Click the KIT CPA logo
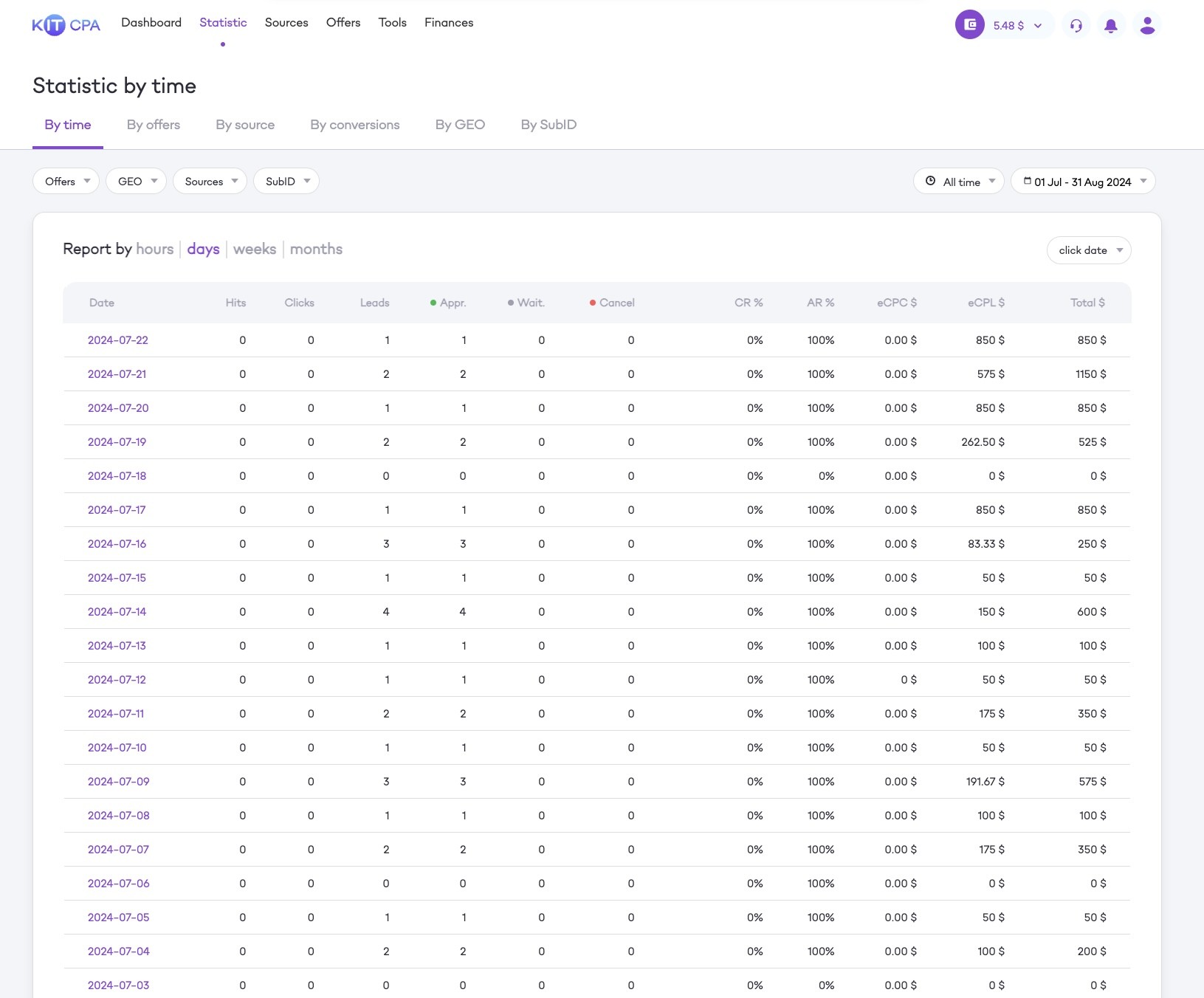This screenshot has width=1204, height=998. pos(66,25)
